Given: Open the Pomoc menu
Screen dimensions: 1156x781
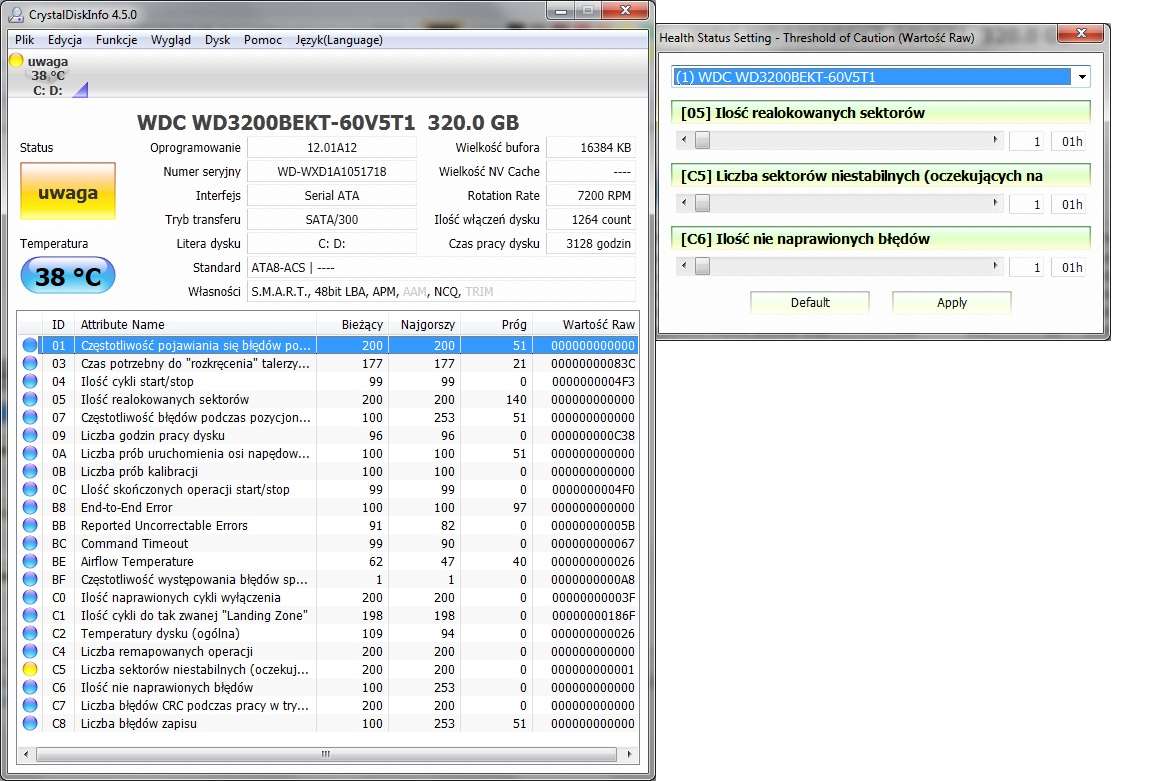Looking at the screenshot, I should [262, 40].
